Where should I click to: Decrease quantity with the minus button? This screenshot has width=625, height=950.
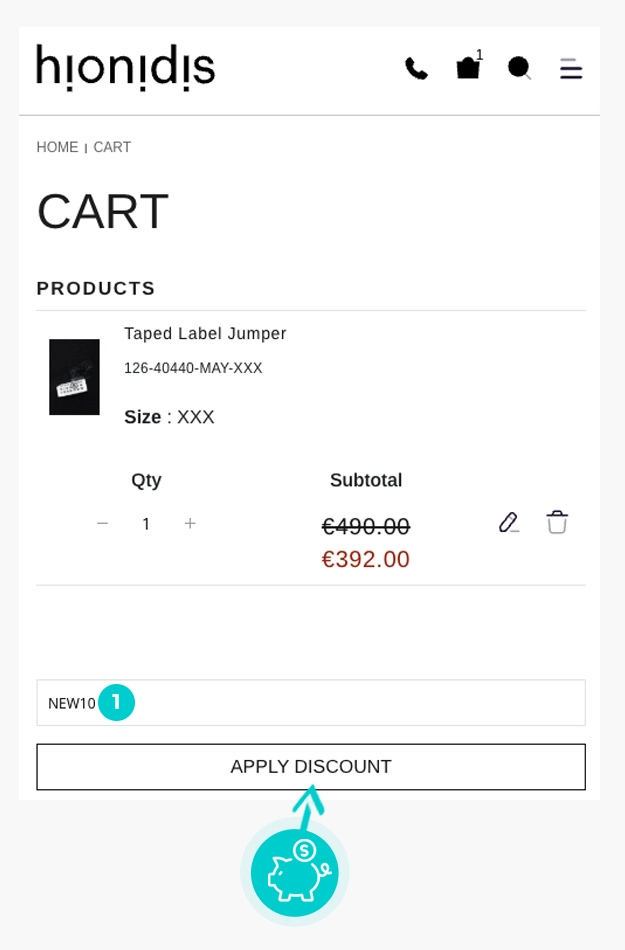click(102, 524)
